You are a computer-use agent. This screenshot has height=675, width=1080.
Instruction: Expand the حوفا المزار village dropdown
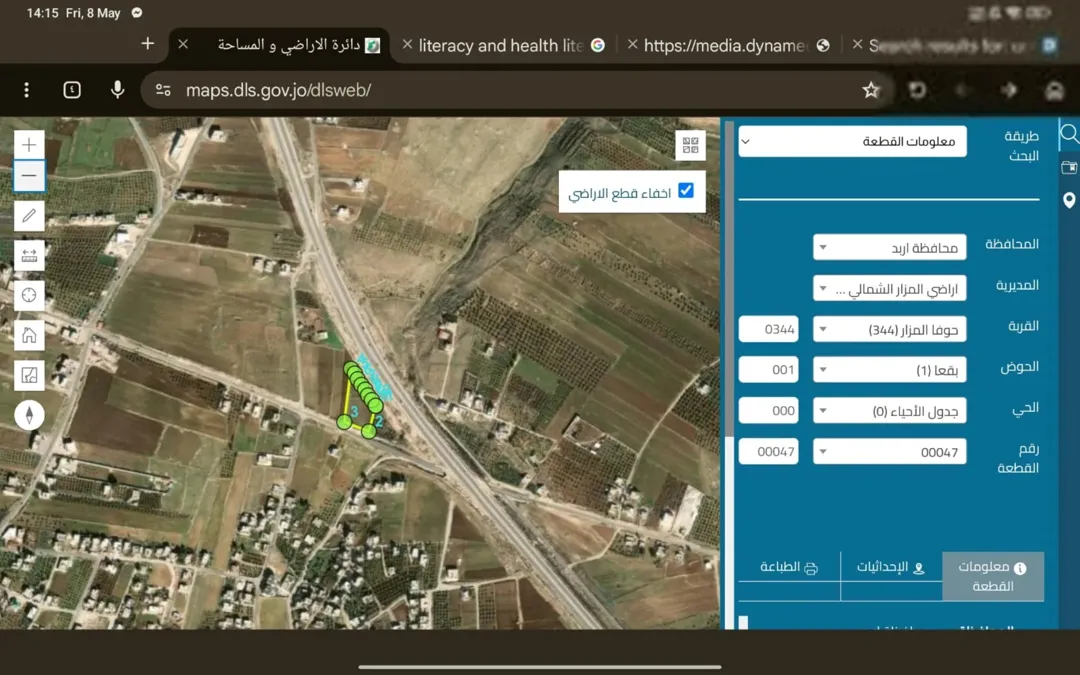click(889, 329)
